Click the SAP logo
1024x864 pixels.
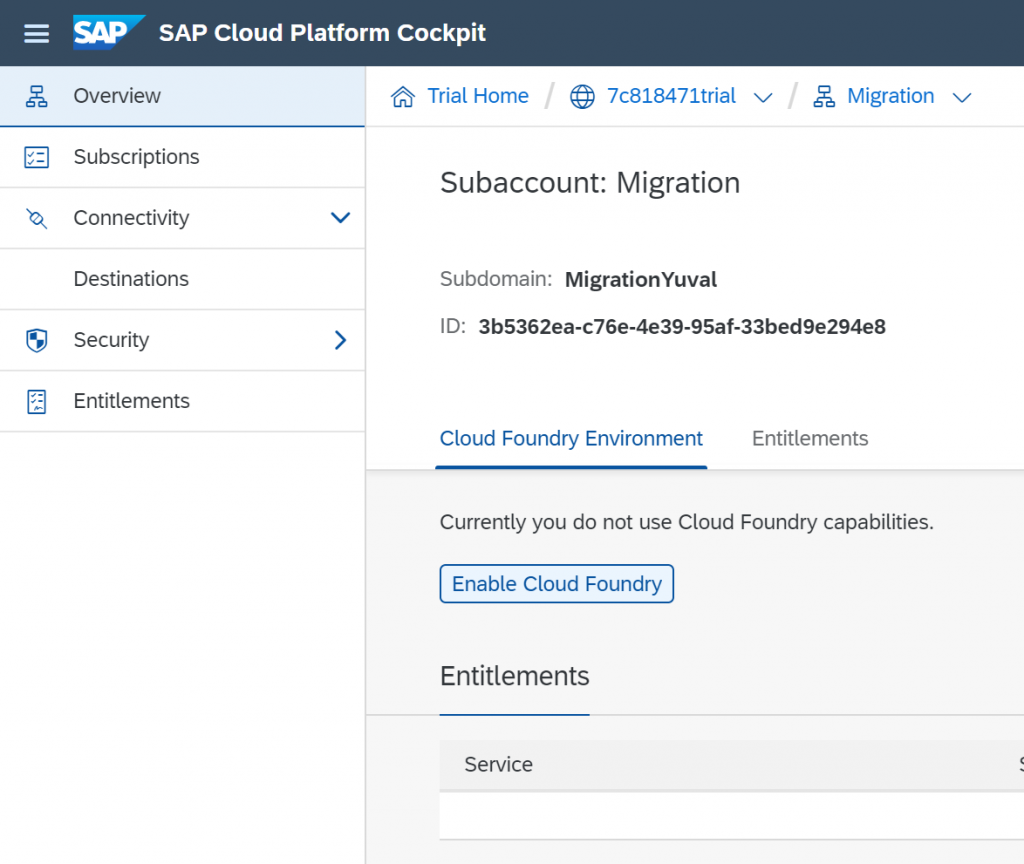pyautogui.click(x=108, y=33)
